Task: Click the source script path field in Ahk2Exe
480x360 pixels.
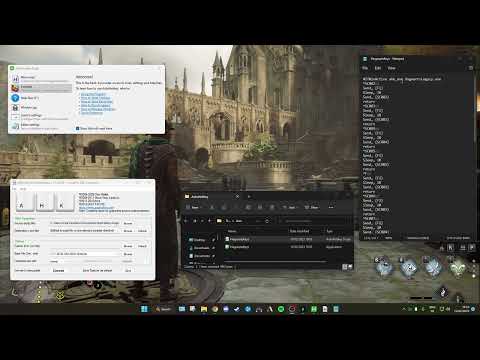Action: (x=84, y=223)
